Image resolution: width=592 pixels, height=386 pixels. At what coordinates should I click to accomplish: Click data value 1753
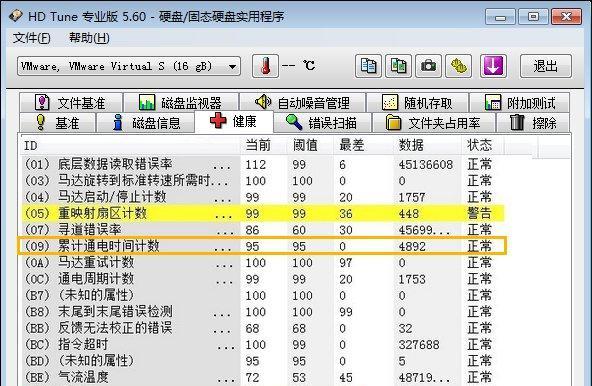[x=412, y=279]
